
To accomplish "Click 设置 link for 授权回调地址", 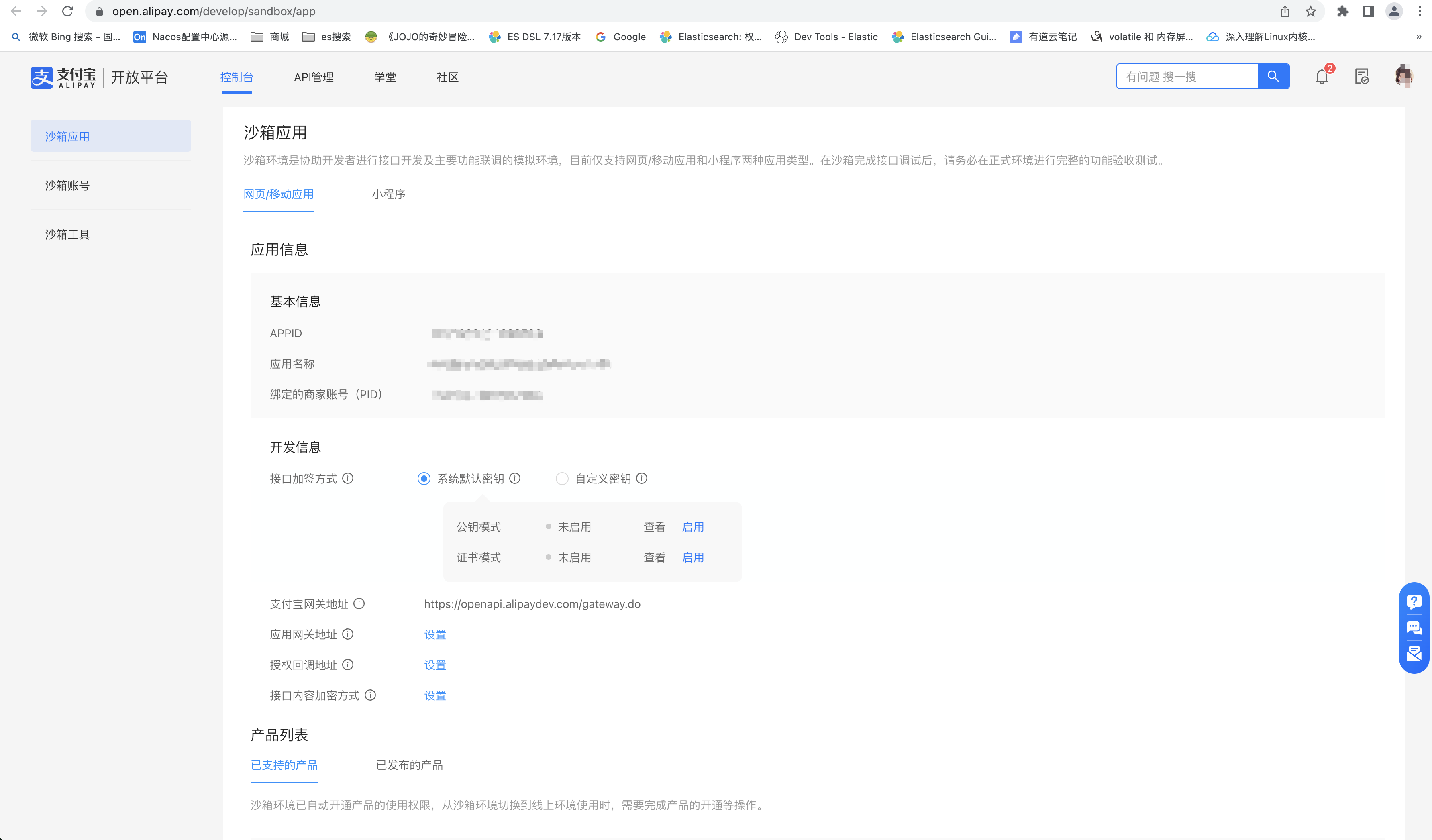I will coord(435,665).
